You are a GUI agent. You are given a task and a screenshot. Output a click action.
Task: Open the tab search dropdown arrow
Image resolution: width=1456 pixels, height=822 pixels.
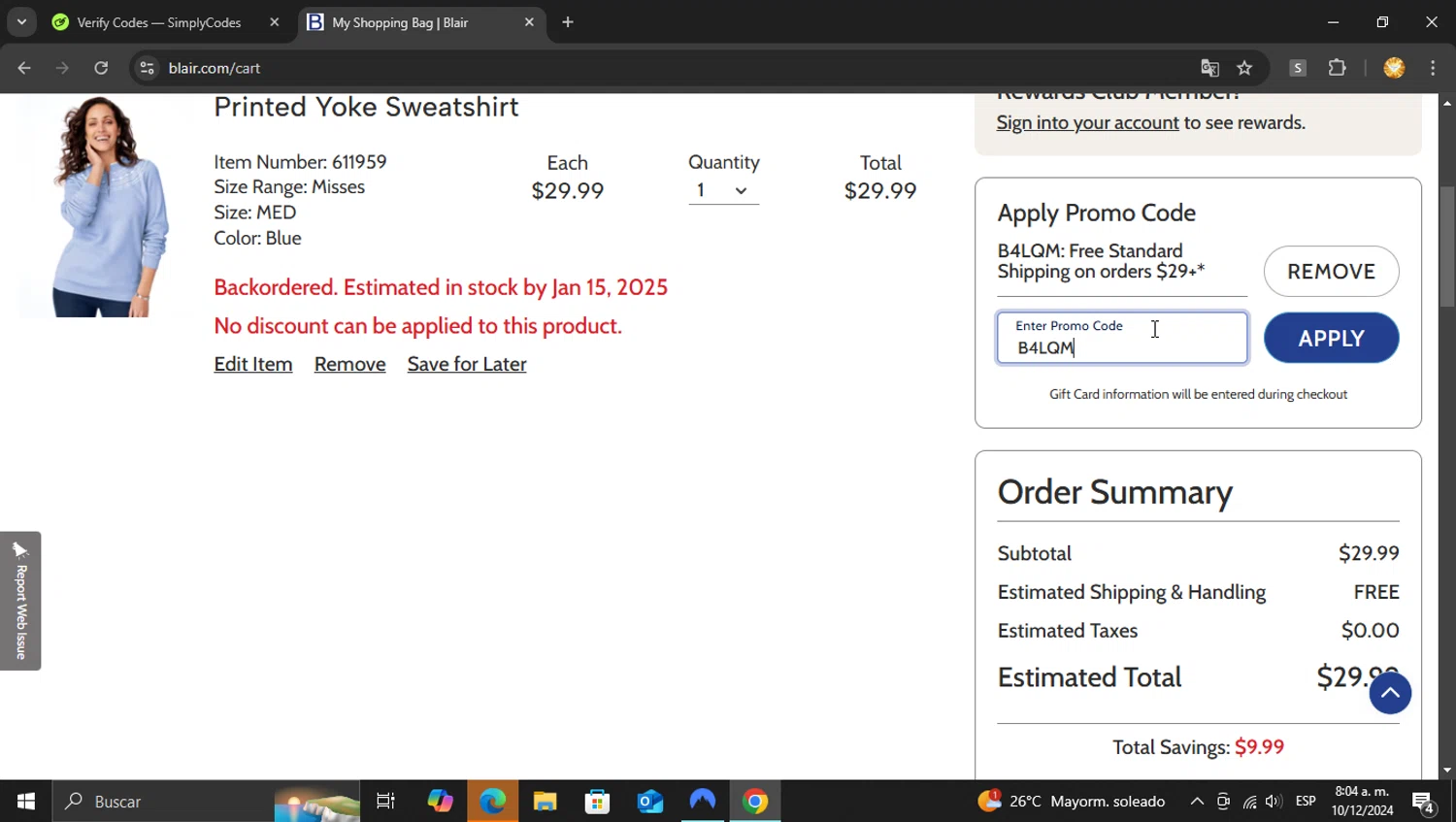(21, 21)
